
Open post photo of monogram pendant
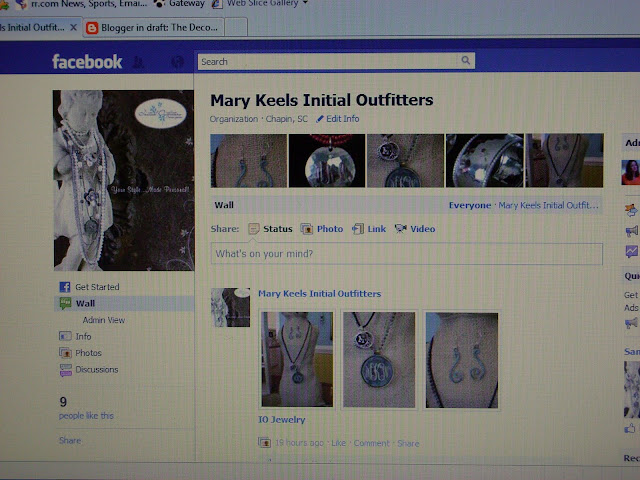point(379,360)
